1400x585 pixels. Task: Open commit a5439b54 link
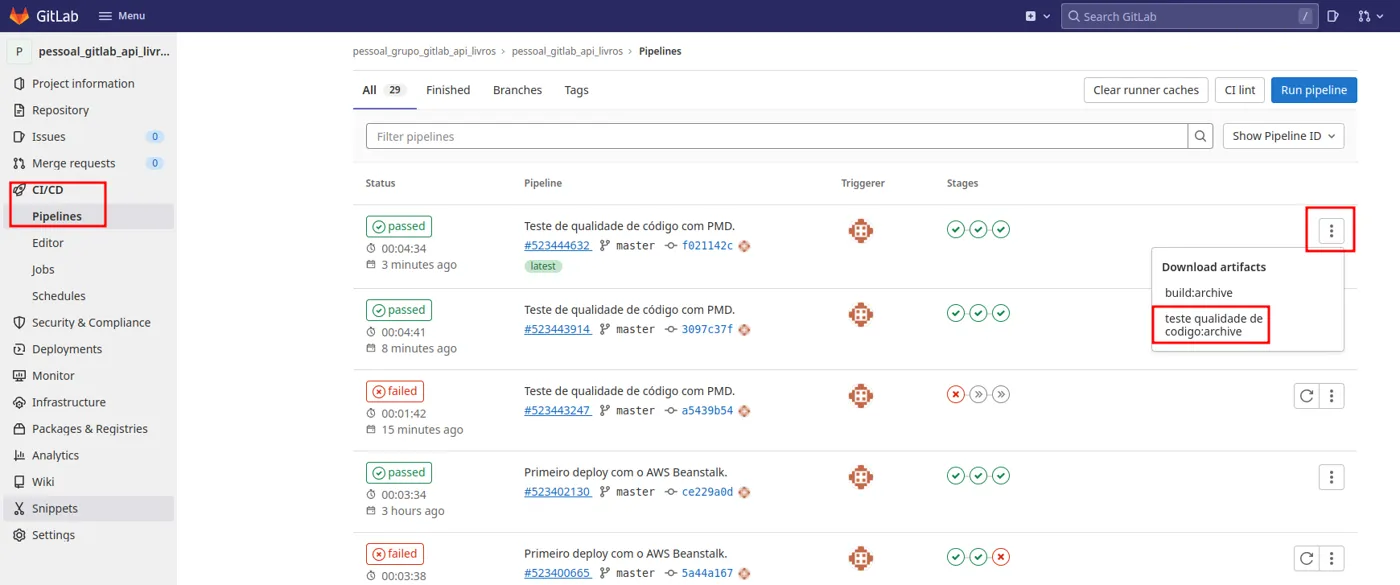coord(707,411)
